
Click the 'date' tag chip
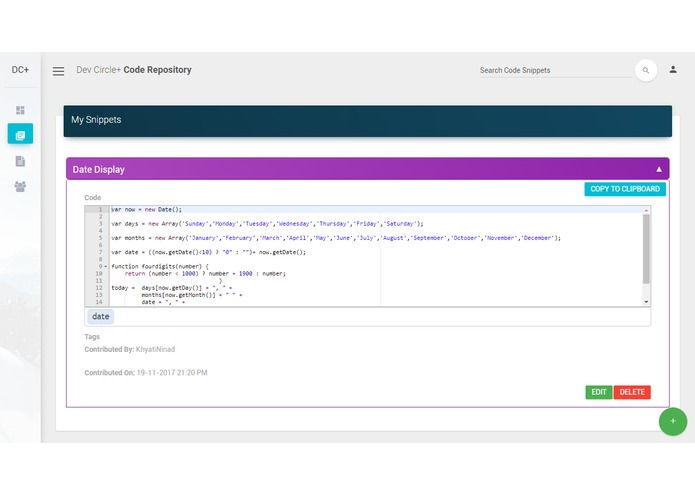(101, 316)
